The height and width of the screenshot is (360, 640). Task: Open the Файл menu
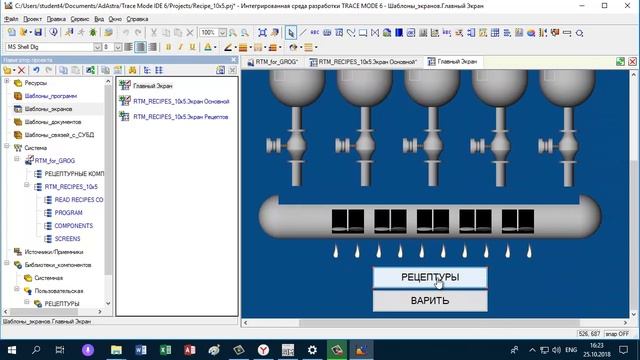click(11, 19)
